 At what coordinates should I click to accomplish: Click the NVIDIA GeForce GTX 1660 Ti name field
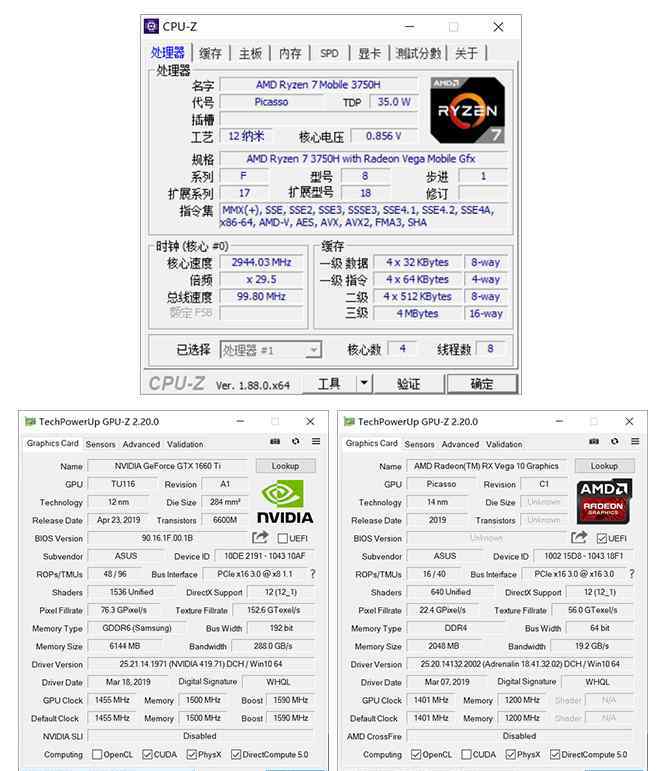coord(168,466)
